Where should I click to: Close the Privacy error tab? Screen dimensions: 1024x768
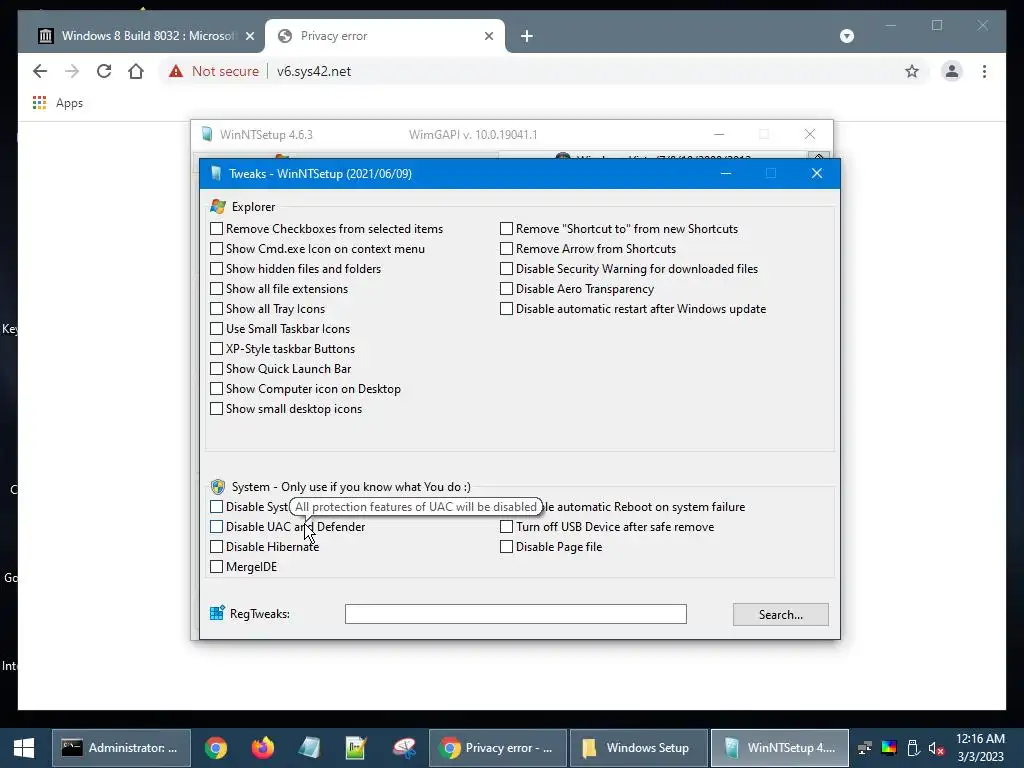tap(488, 36)
